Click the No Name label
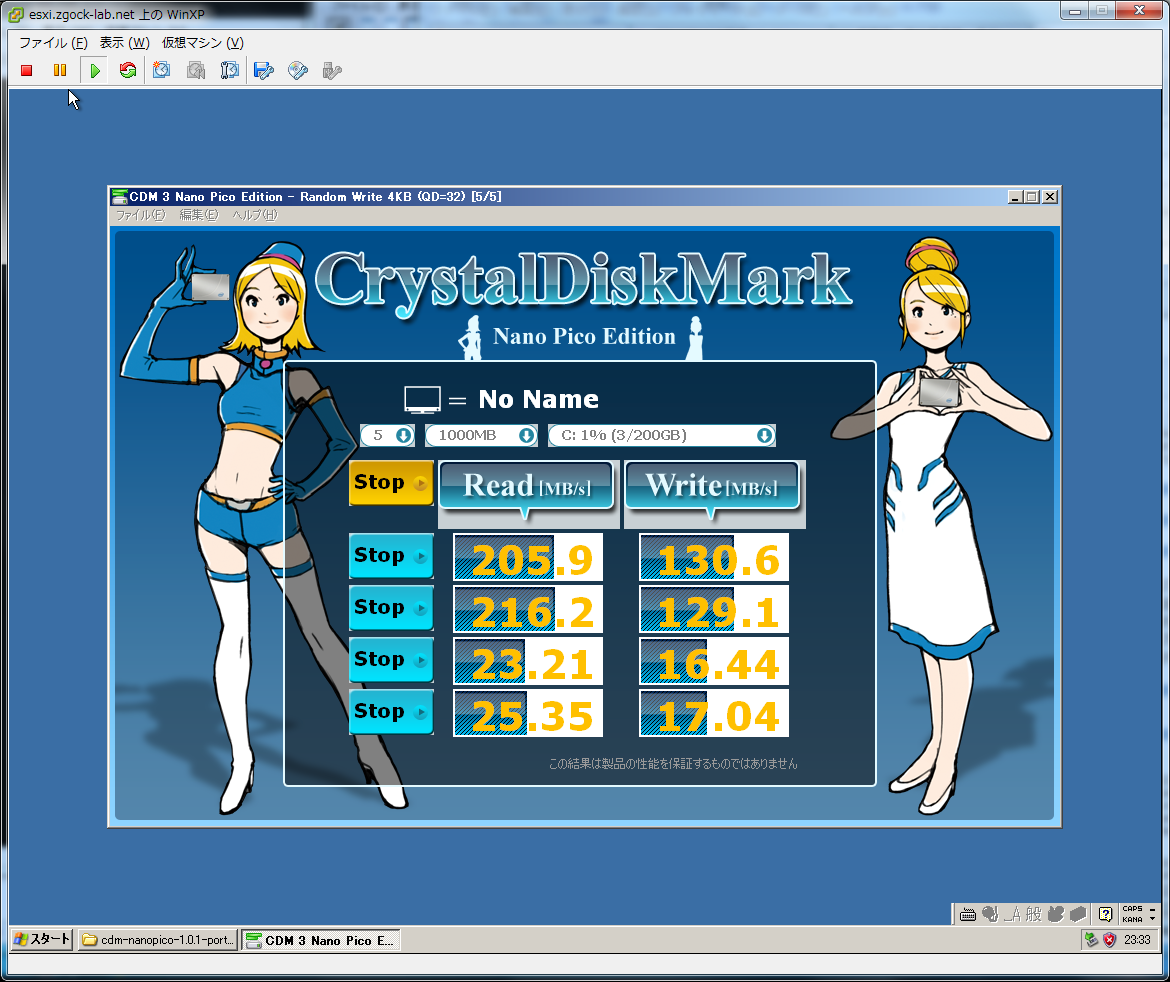 pyautogui.click(x=538, y=399)
